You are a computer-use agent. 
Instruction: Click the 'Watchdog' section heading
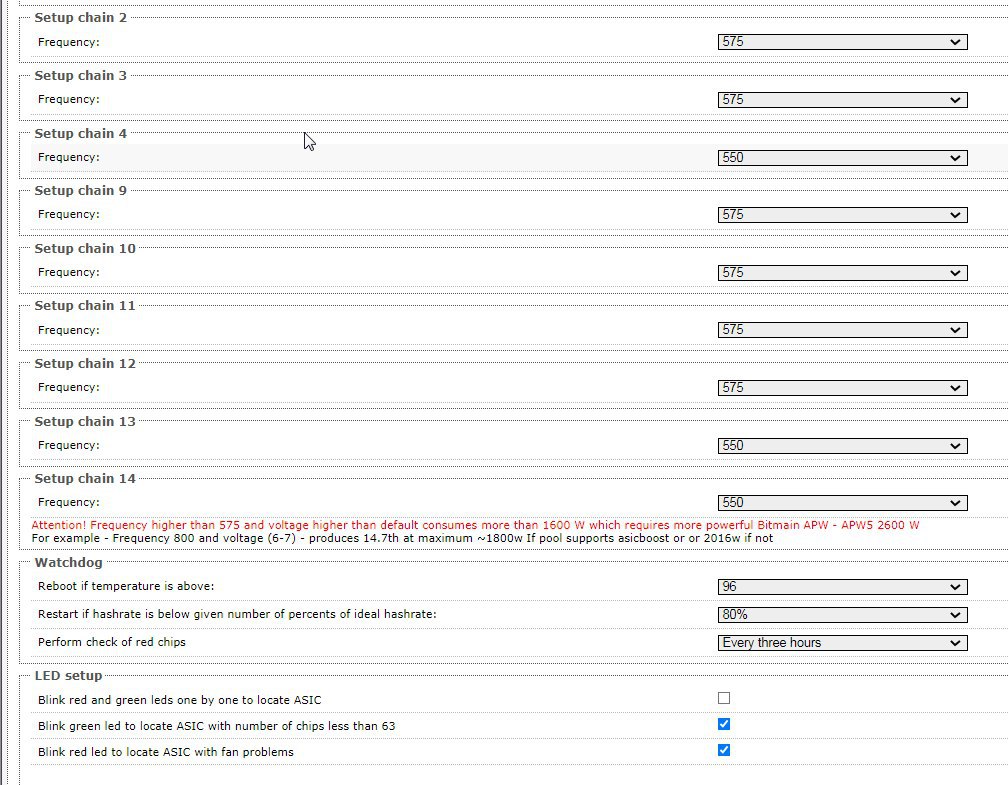(x=68, y=563)
